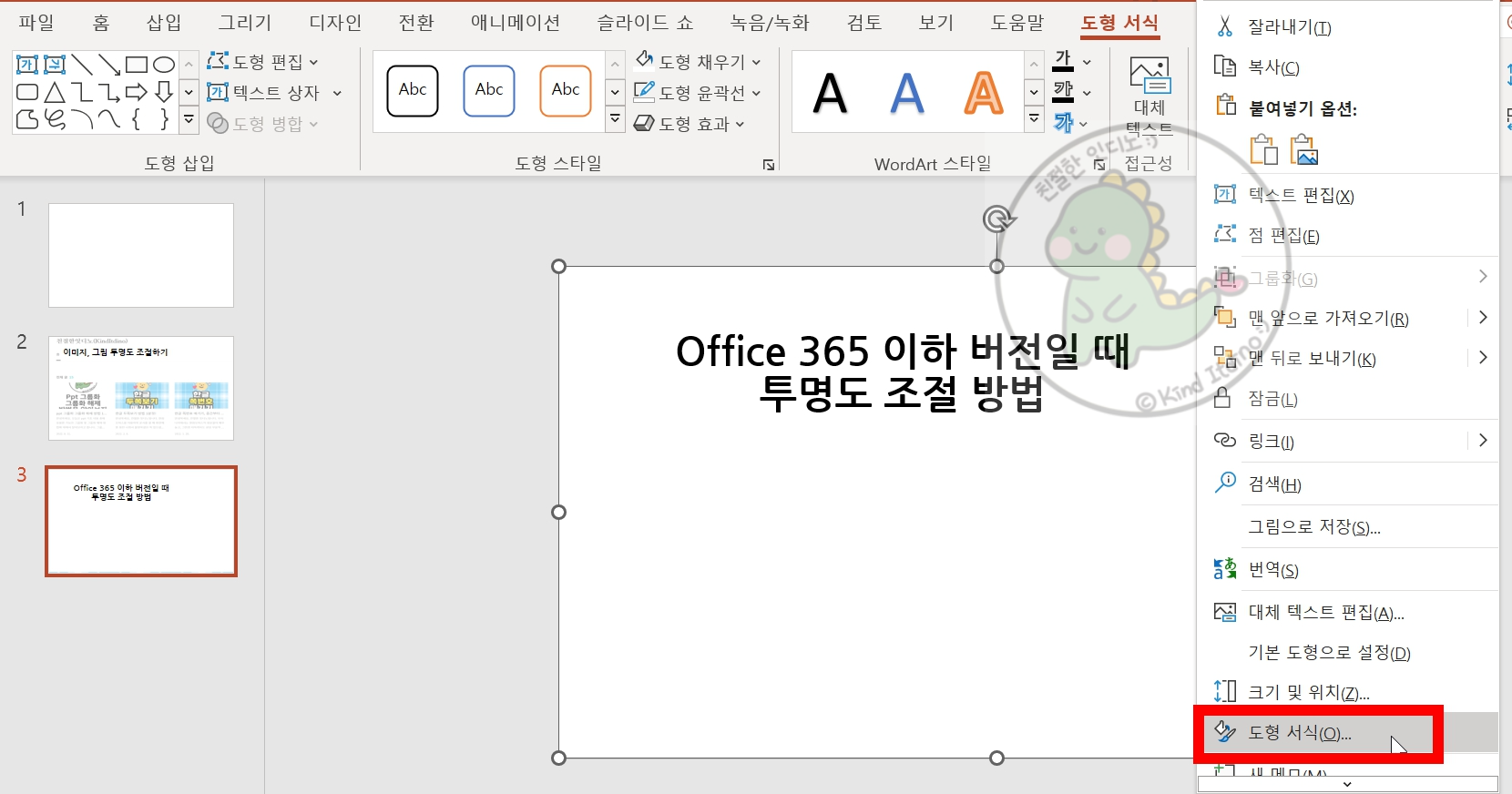Apply the blue outline Abc style
Screen dimensions: 1512x794
489,90
